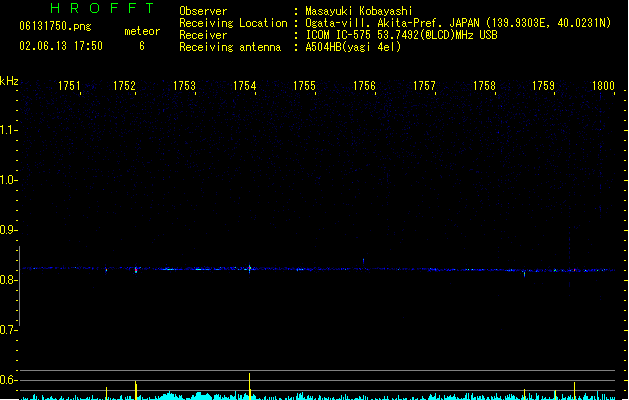
Task: Click the 1753 time axis marker
Action: coord(184,86)
